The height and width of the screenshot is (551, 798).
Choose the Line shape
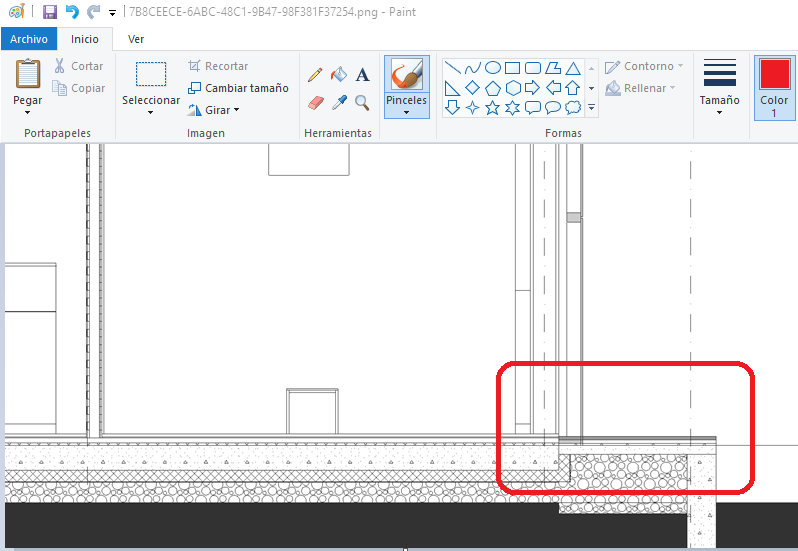tap(452, 68)
